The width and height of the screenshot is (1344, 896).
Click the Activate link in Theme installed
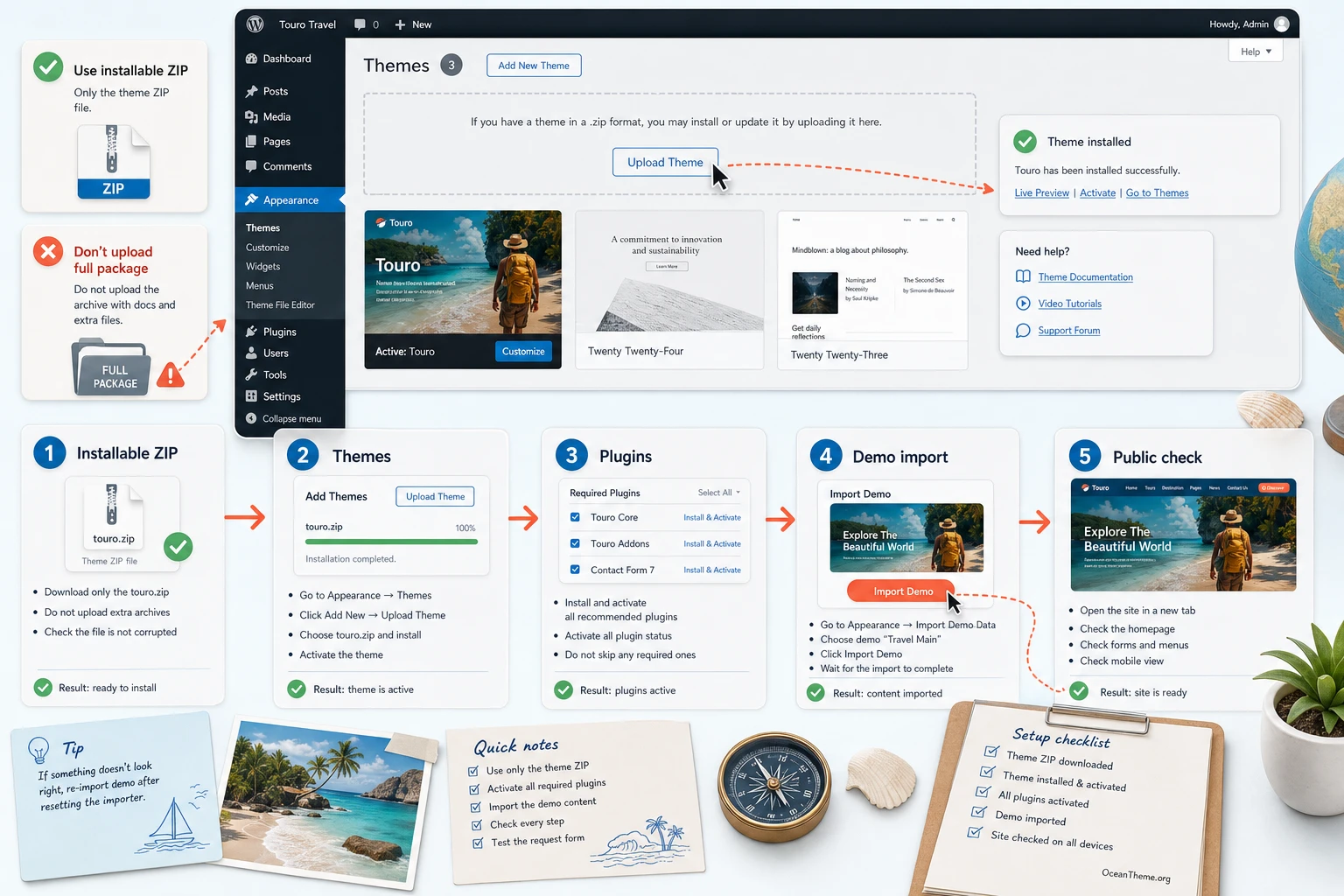(1097, 192)
